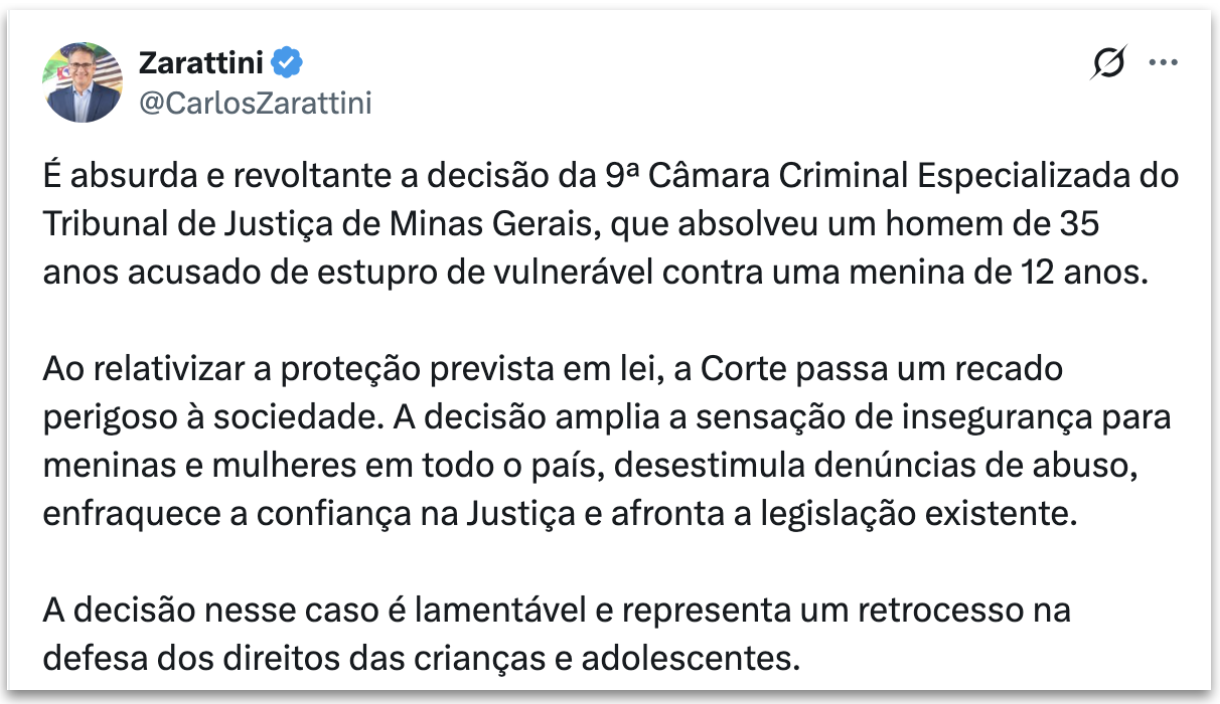Click the blue verified badge beside Zarattini
The width and height of the screenshot is (1220, 704).
click(289, 64)
